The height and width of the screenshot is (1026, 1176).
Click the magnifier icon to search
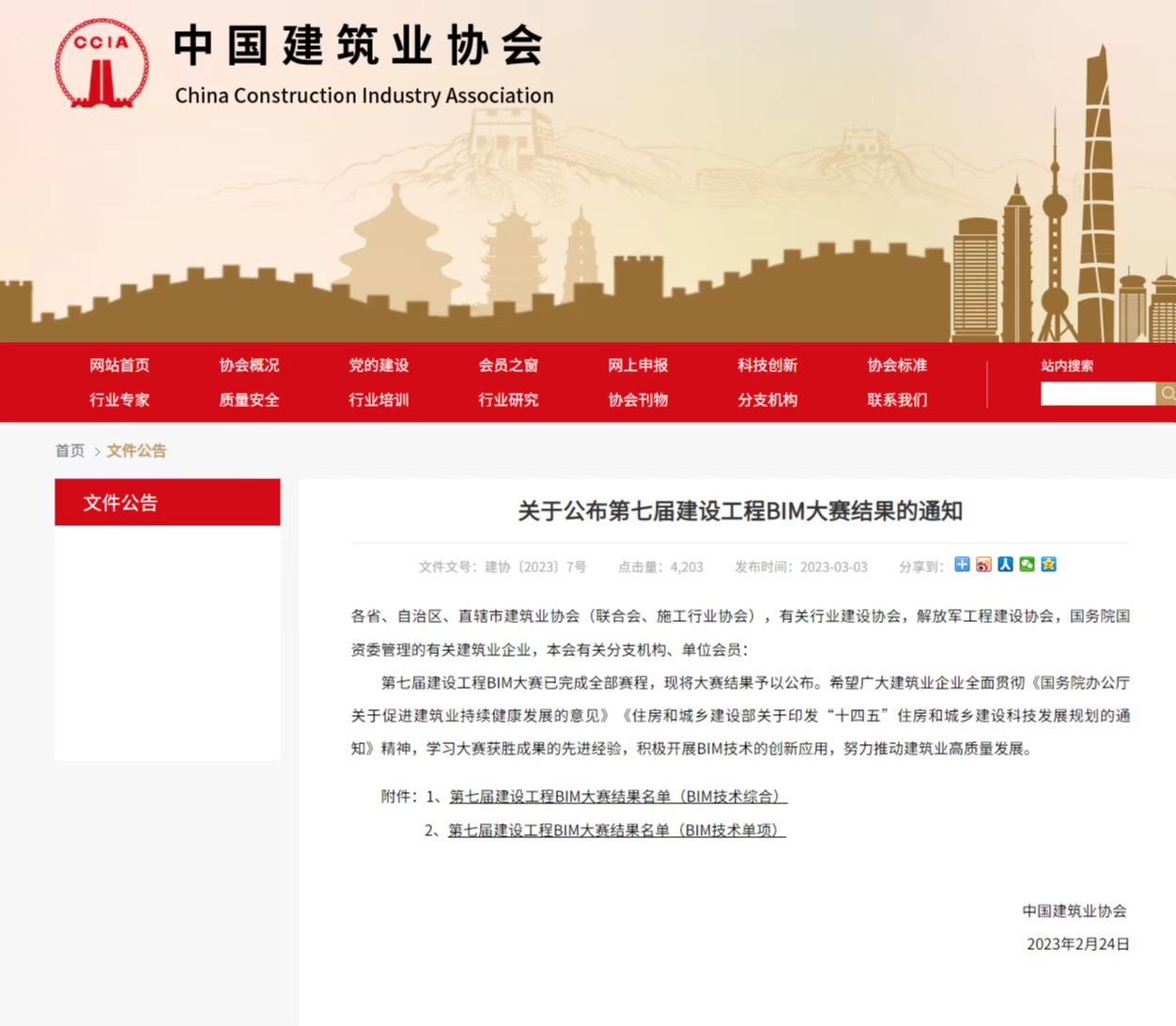point(1168,394)
